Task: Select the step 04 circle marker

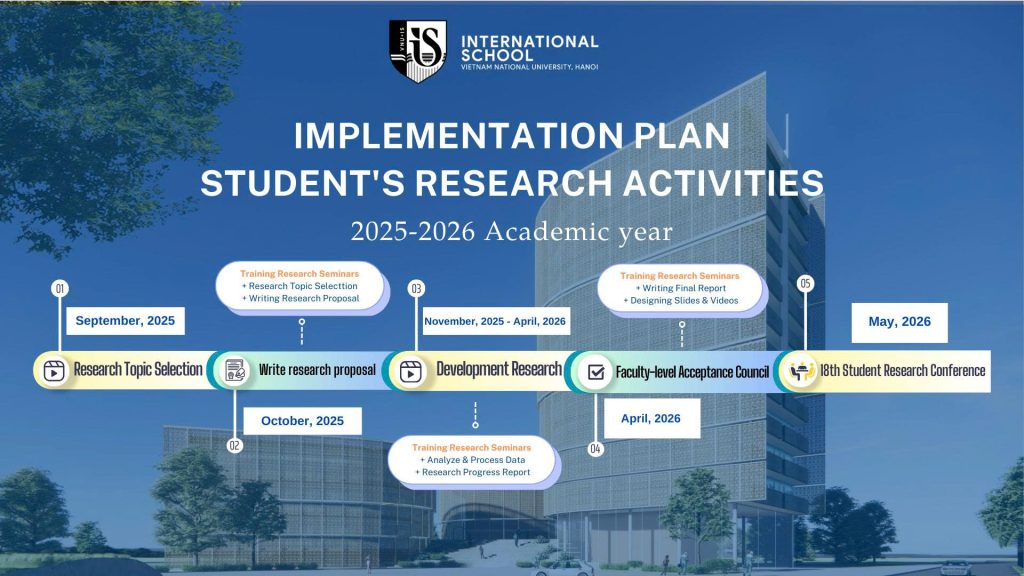Action: 595,449
